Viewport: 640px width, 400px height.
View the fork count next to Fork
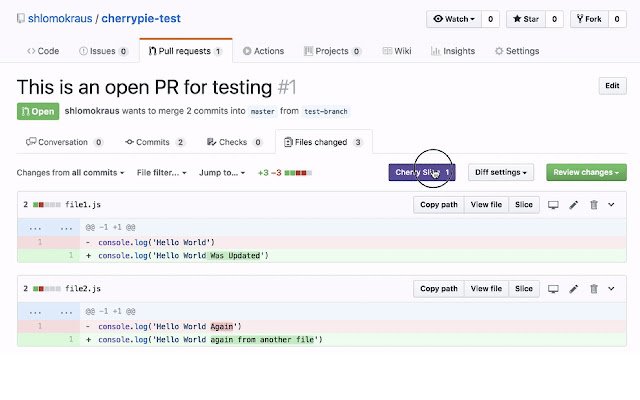[617, 19]
